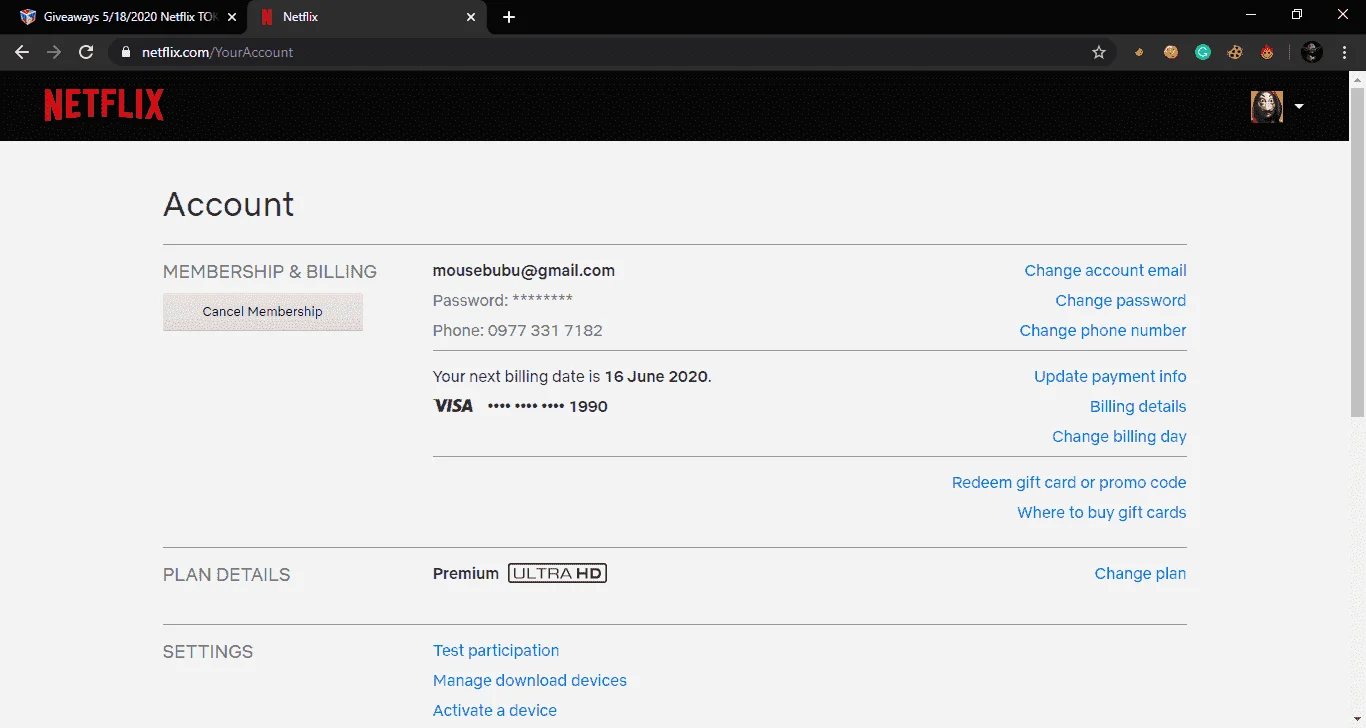Click the Cancel Membership button
The width and height of the screenshot is (1366, 728).
point(263,312)
